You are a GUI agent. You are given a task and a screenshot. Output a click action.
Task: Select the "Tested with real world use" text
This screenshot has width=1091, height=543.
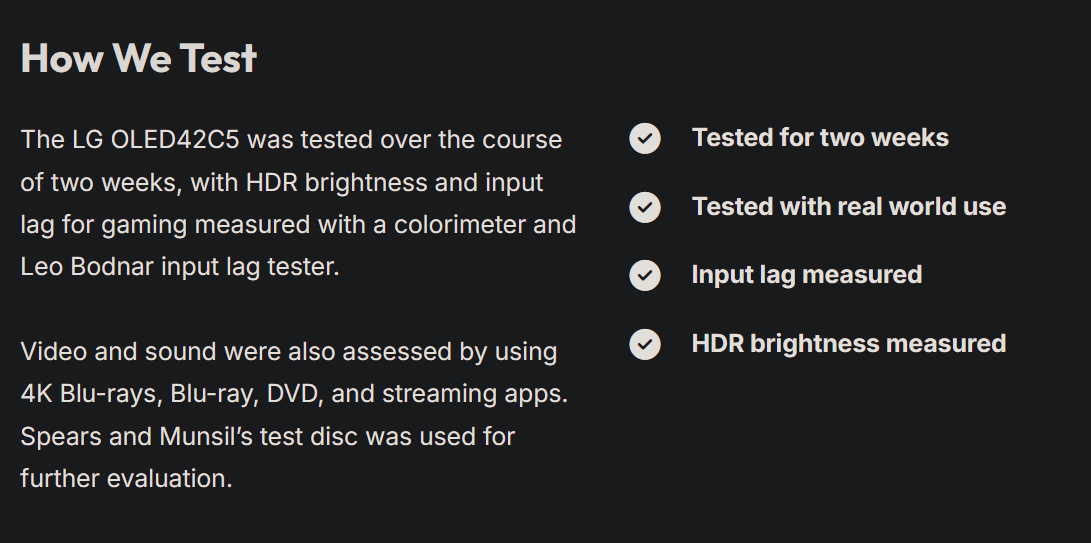coord(848,207)
